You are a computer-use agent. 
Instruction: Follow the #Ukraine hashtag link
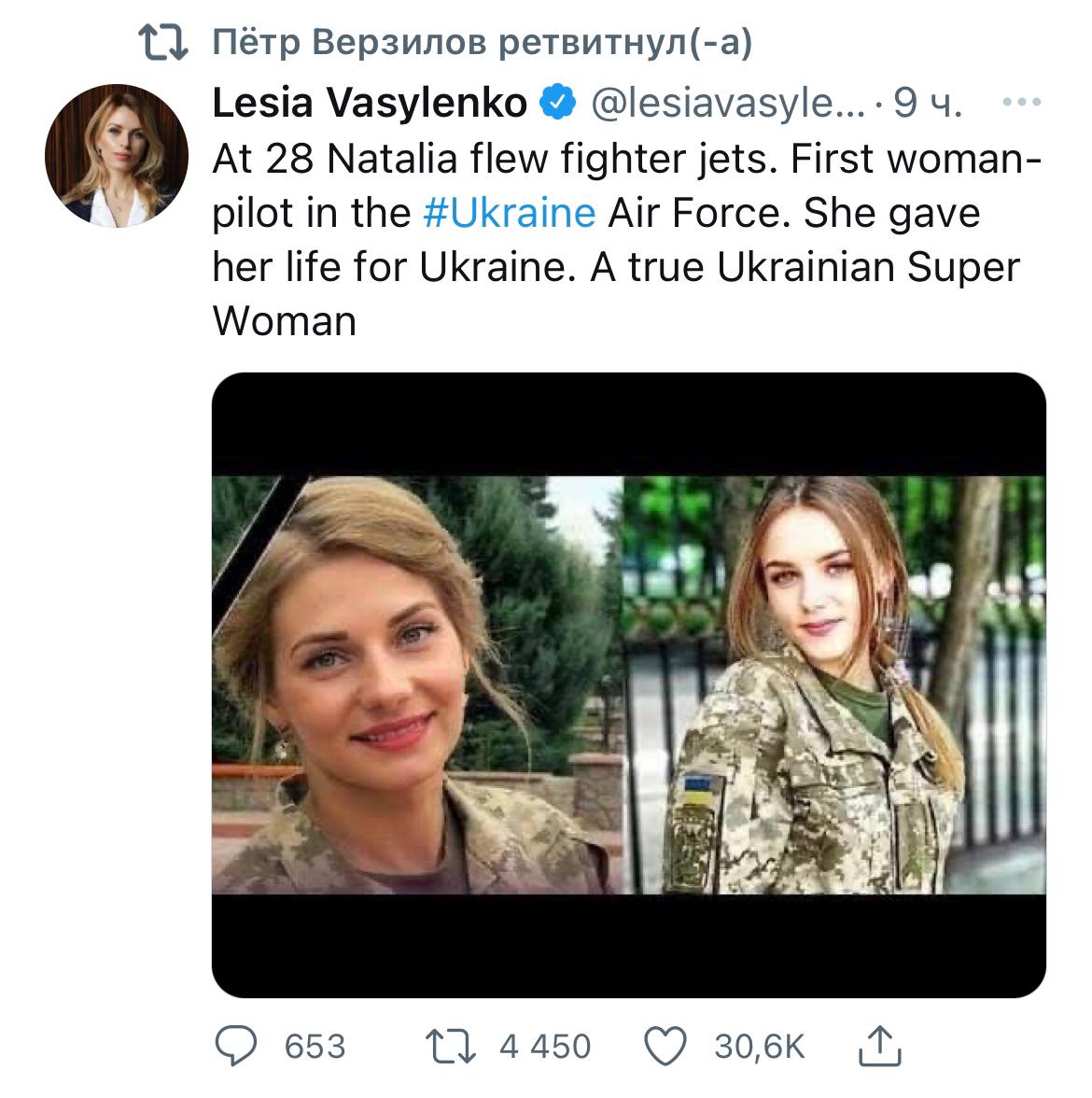pos(509,213)
